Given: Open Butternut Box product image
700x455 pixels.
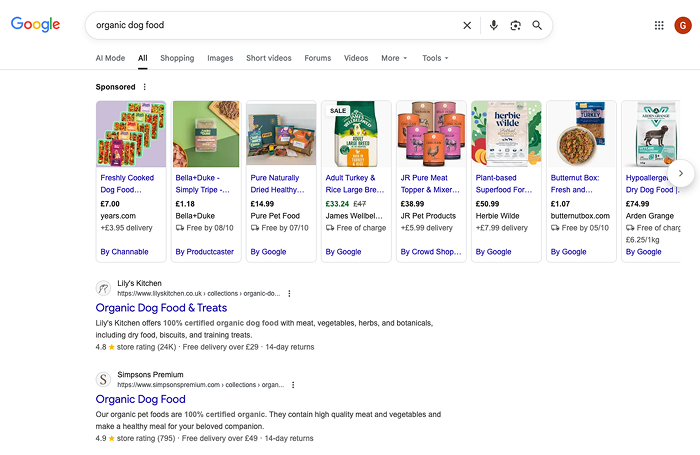Looking at the screenshot, I should (x=581, y=134).
